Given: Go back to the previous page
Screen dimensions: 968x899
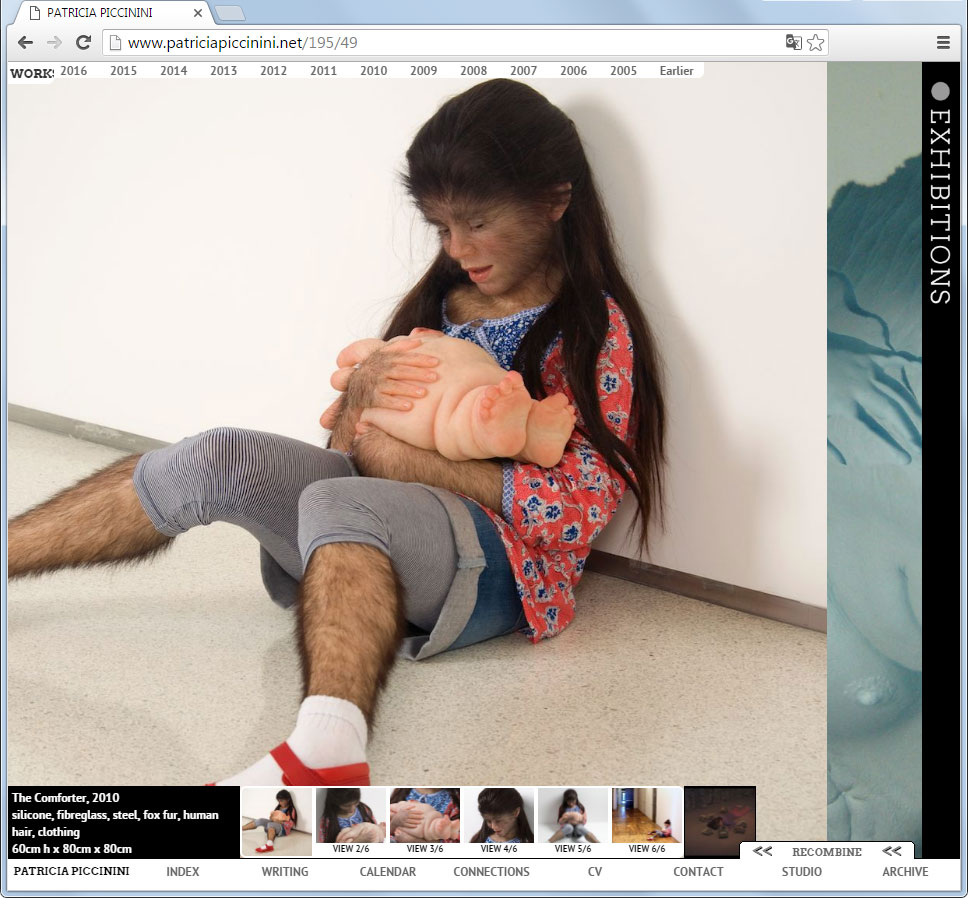Looking at the screenshot, I should pos(25,43).
